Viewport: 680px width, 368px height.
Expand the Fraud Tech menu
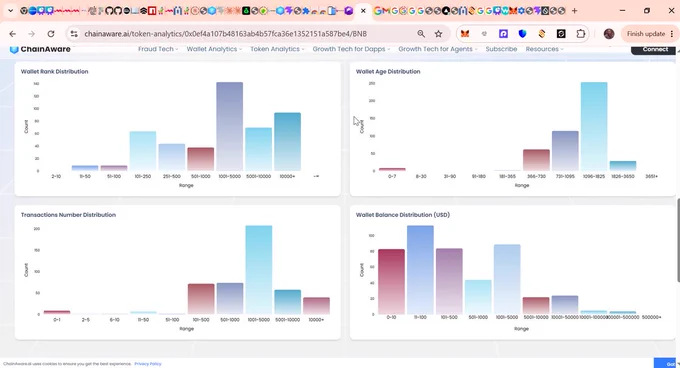158,49
